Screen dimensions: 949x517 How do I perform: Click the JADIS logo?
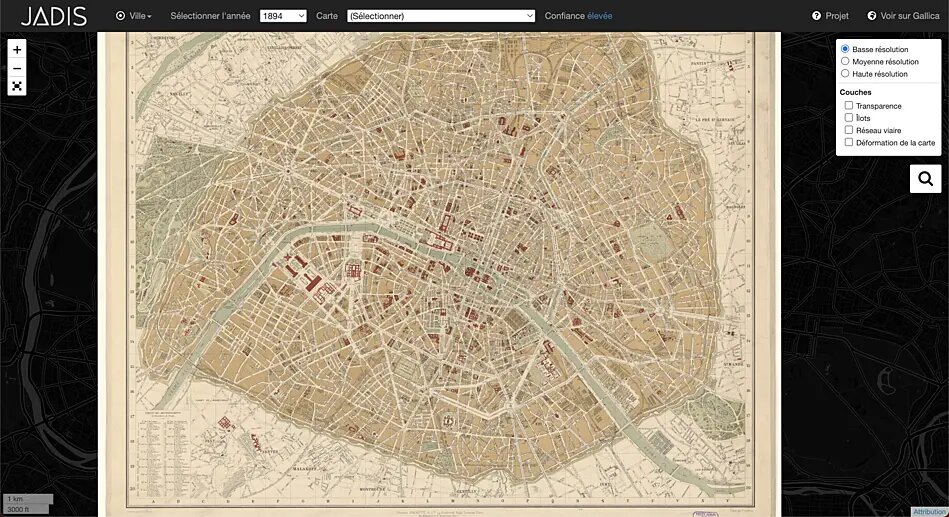point(54,16)
